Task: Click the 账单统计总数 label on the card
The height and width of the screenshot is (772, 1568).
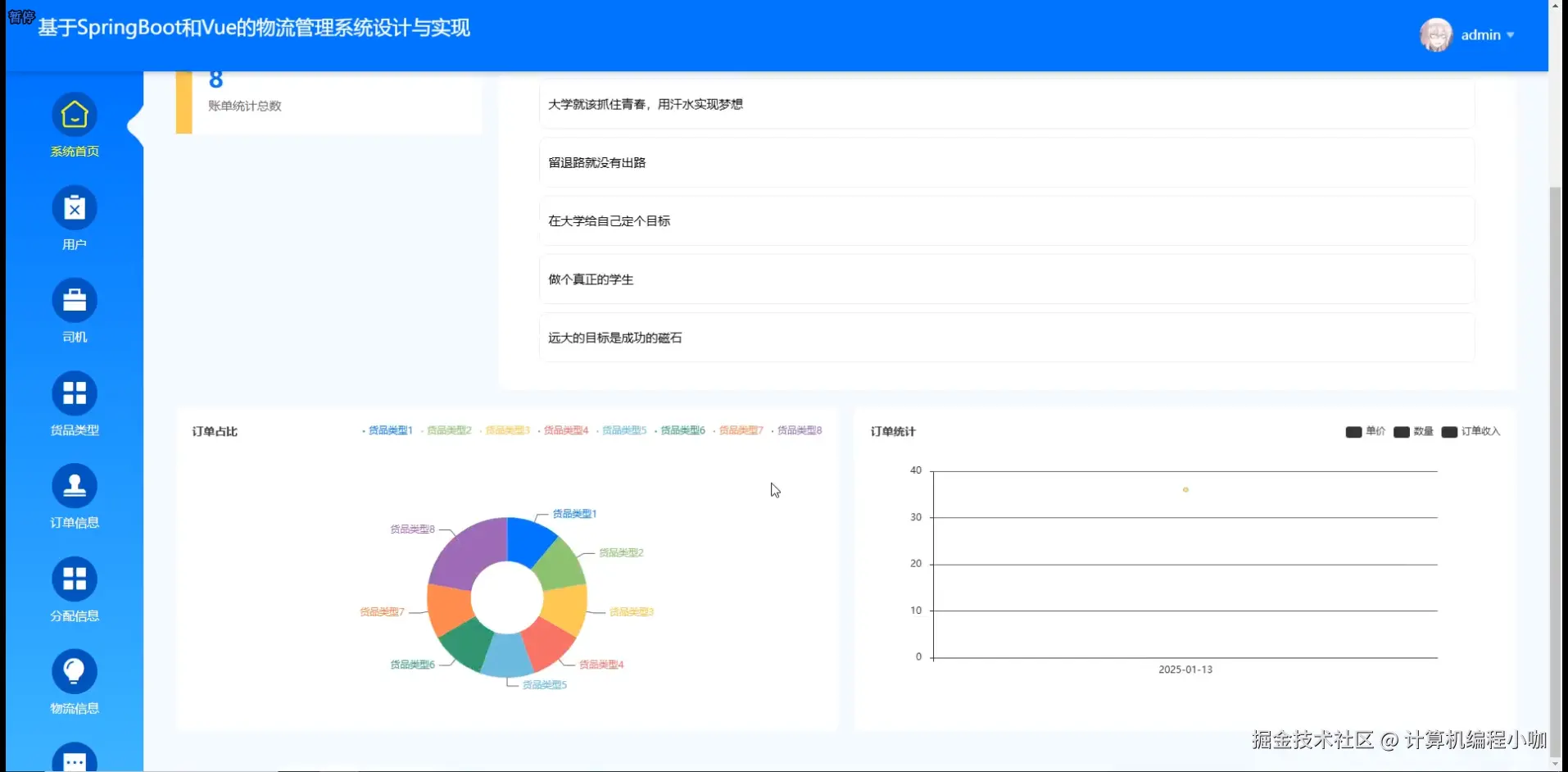Action: (244, 106)
